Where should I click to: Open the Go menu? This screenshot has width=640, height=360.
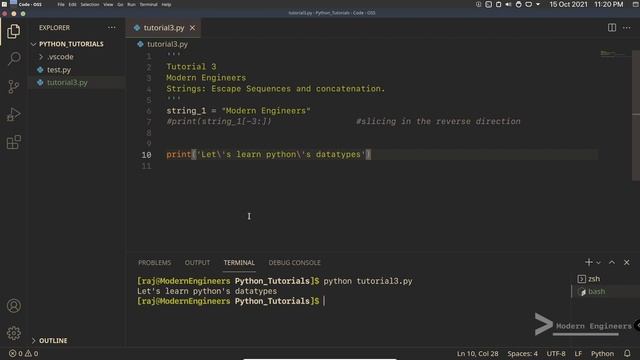click(120, 4)
